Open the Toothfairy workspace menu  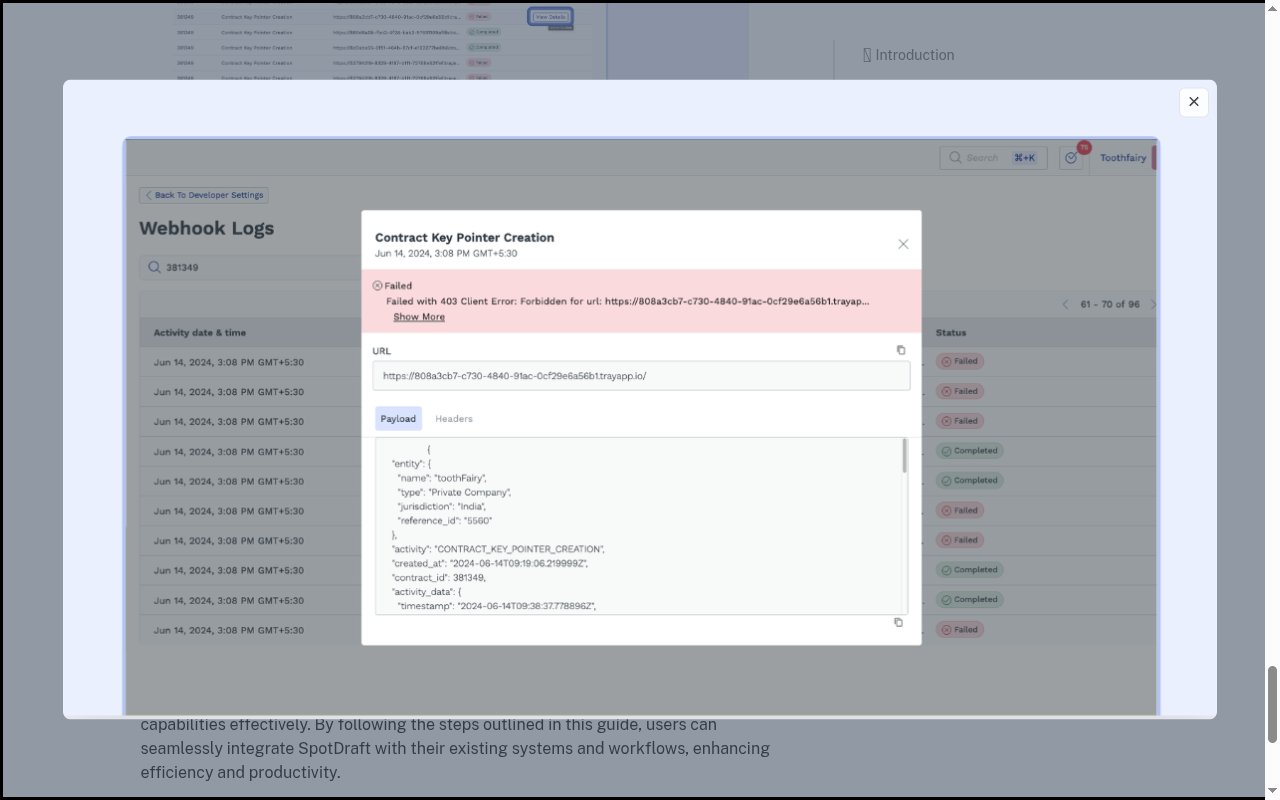(1123, 157)
